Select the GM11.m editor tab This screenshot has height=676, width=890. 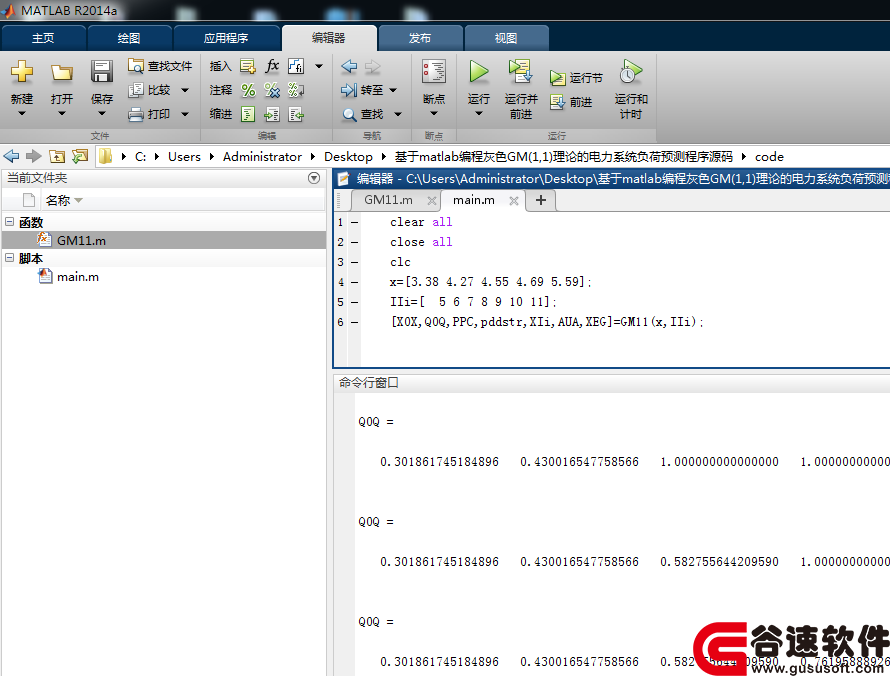point(388,200)
